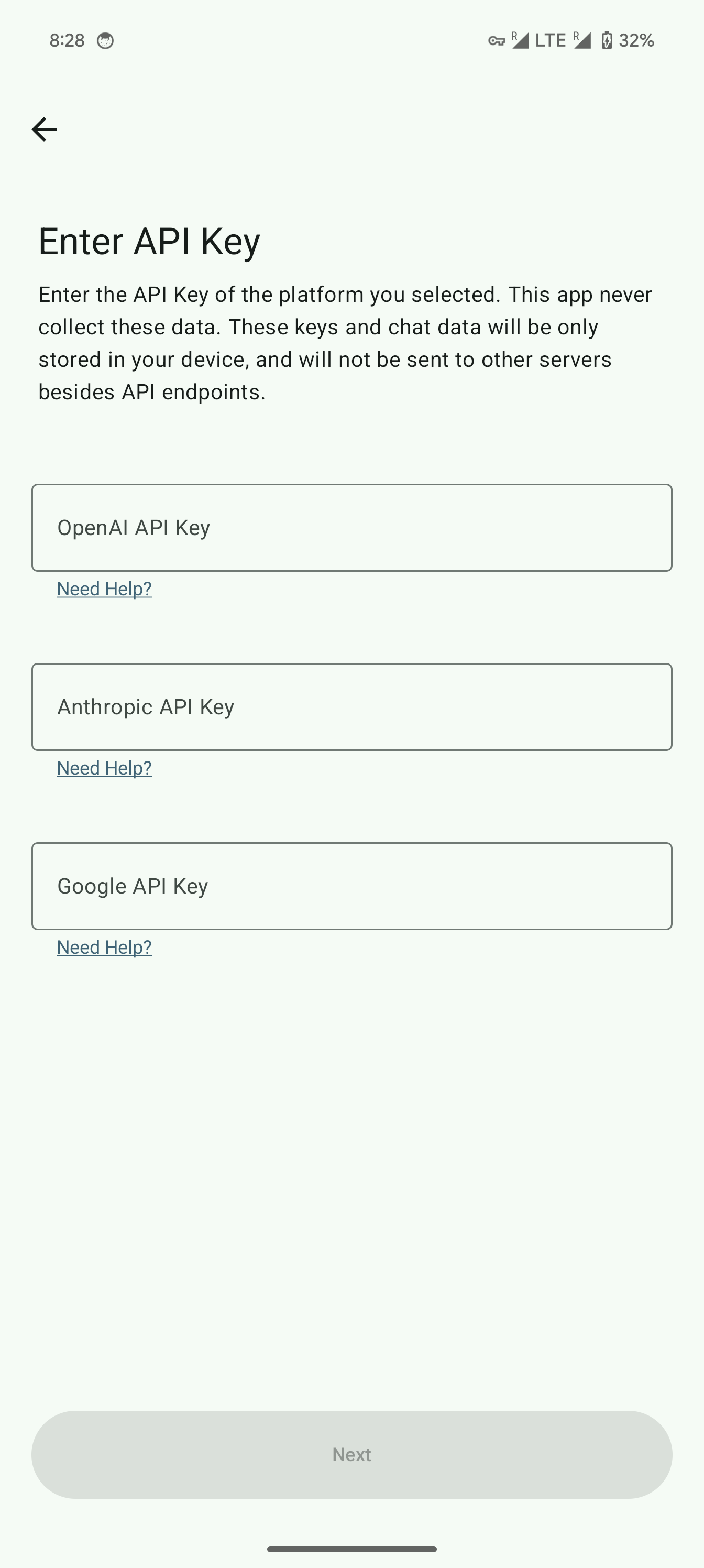Tap the back arrow icon
The width and height of the screenshot is (704, 1568).
click(x=44, y=129)
